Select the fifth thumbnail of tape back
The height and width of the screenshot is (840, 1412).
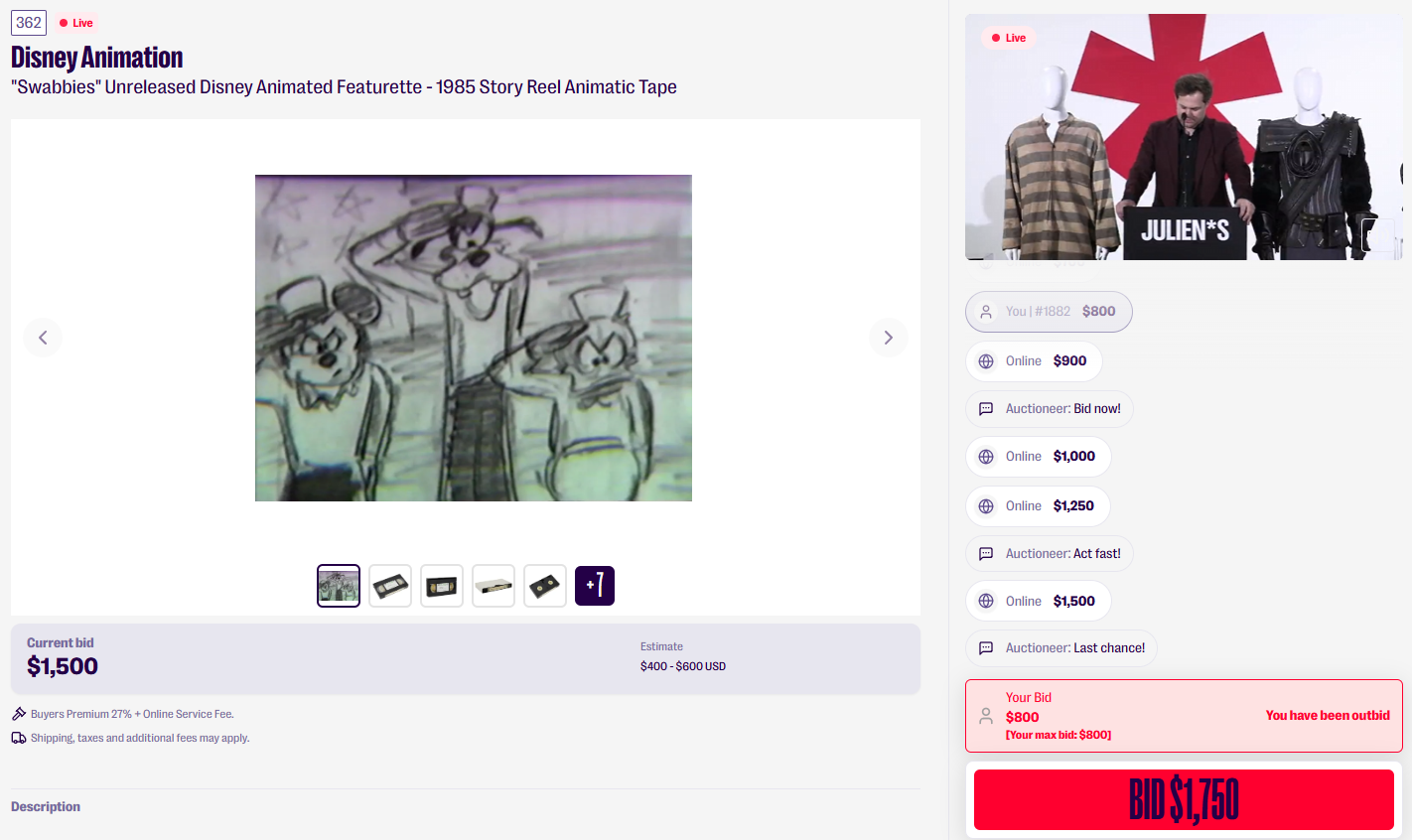545,586
